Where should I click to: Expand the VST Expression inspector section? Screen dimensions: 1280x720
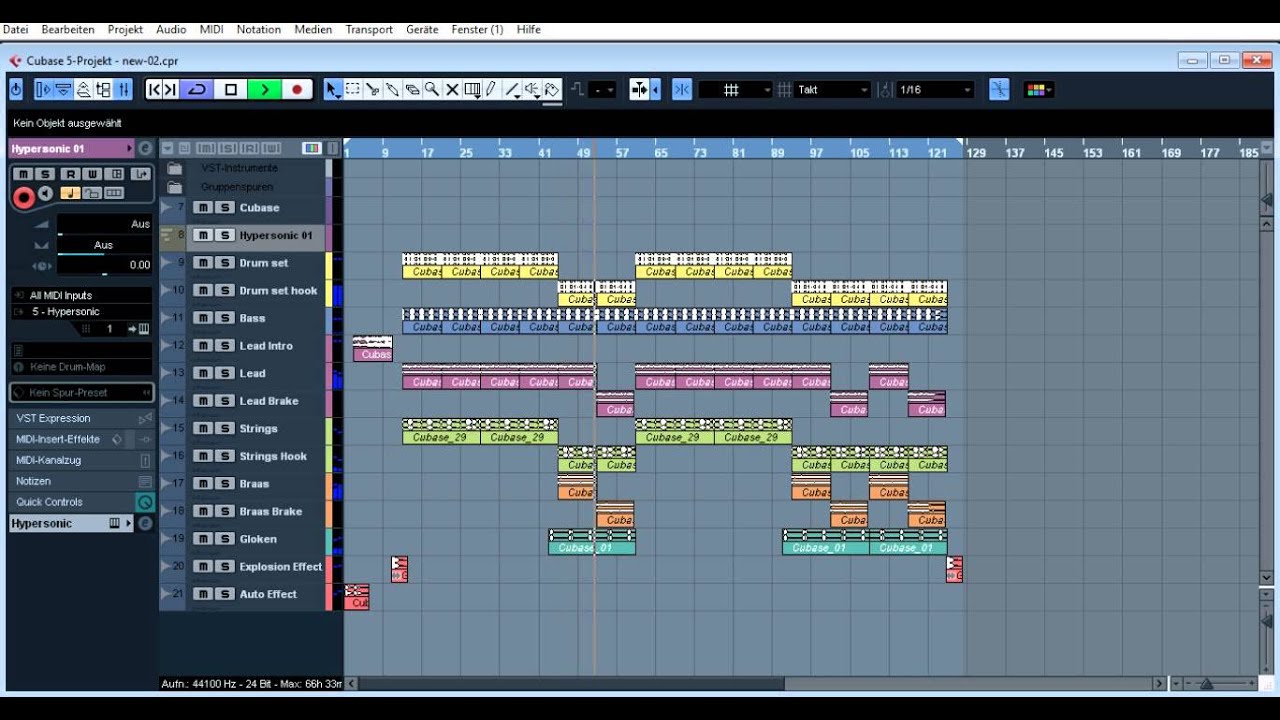pos(81,418)
